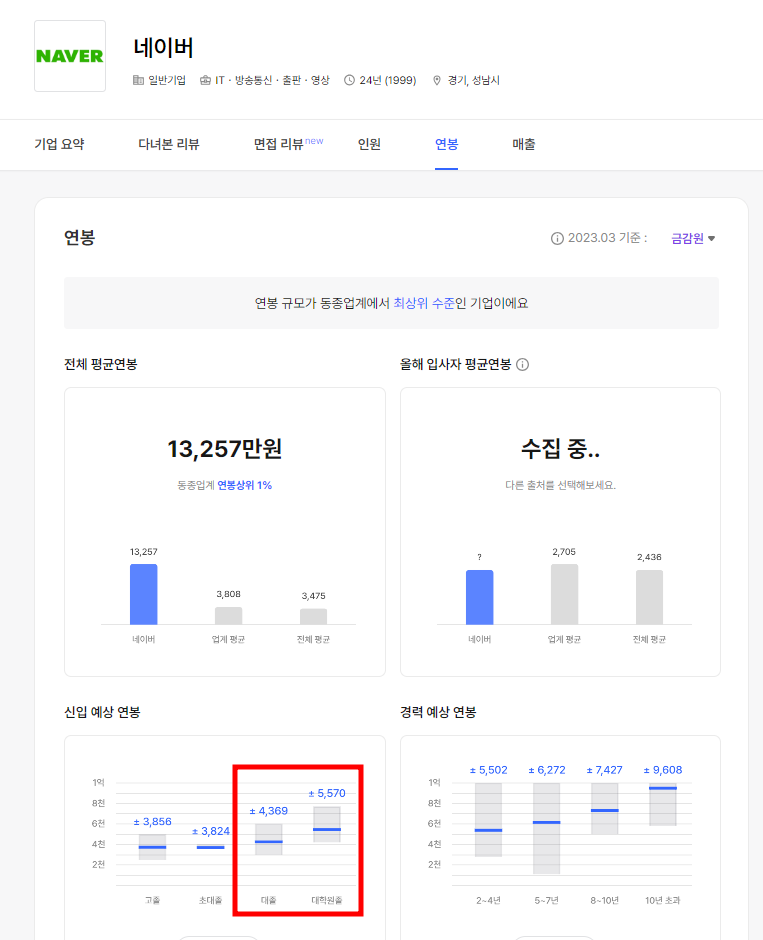Click the ± 5,570 value for 대학원졸
This screenshot has height=940, width=763.
(x=327, y=794)
